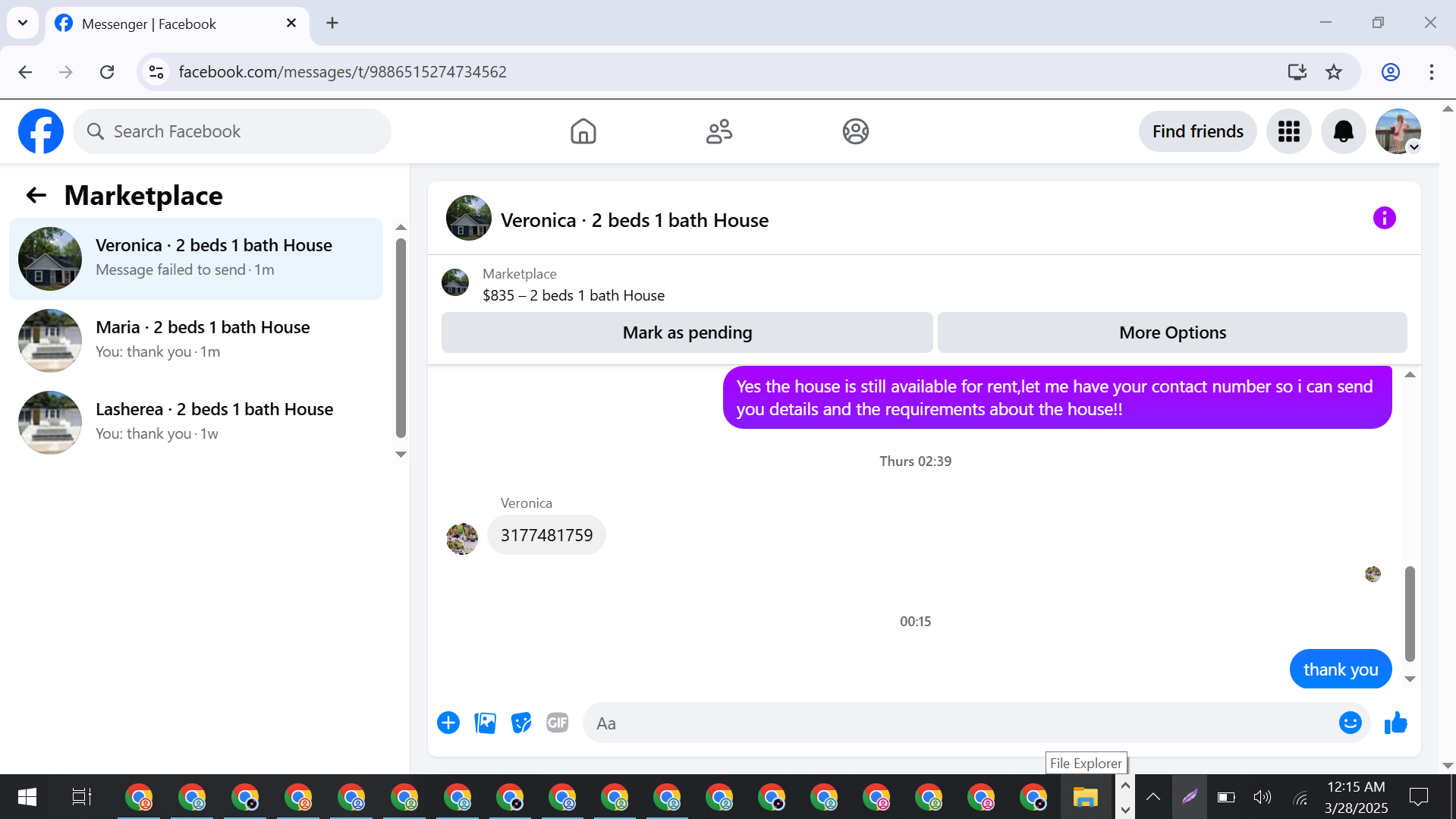This screenshot has width=1456, height=819.
Task: Open the notifications bell
Action: click(1343, 131)
